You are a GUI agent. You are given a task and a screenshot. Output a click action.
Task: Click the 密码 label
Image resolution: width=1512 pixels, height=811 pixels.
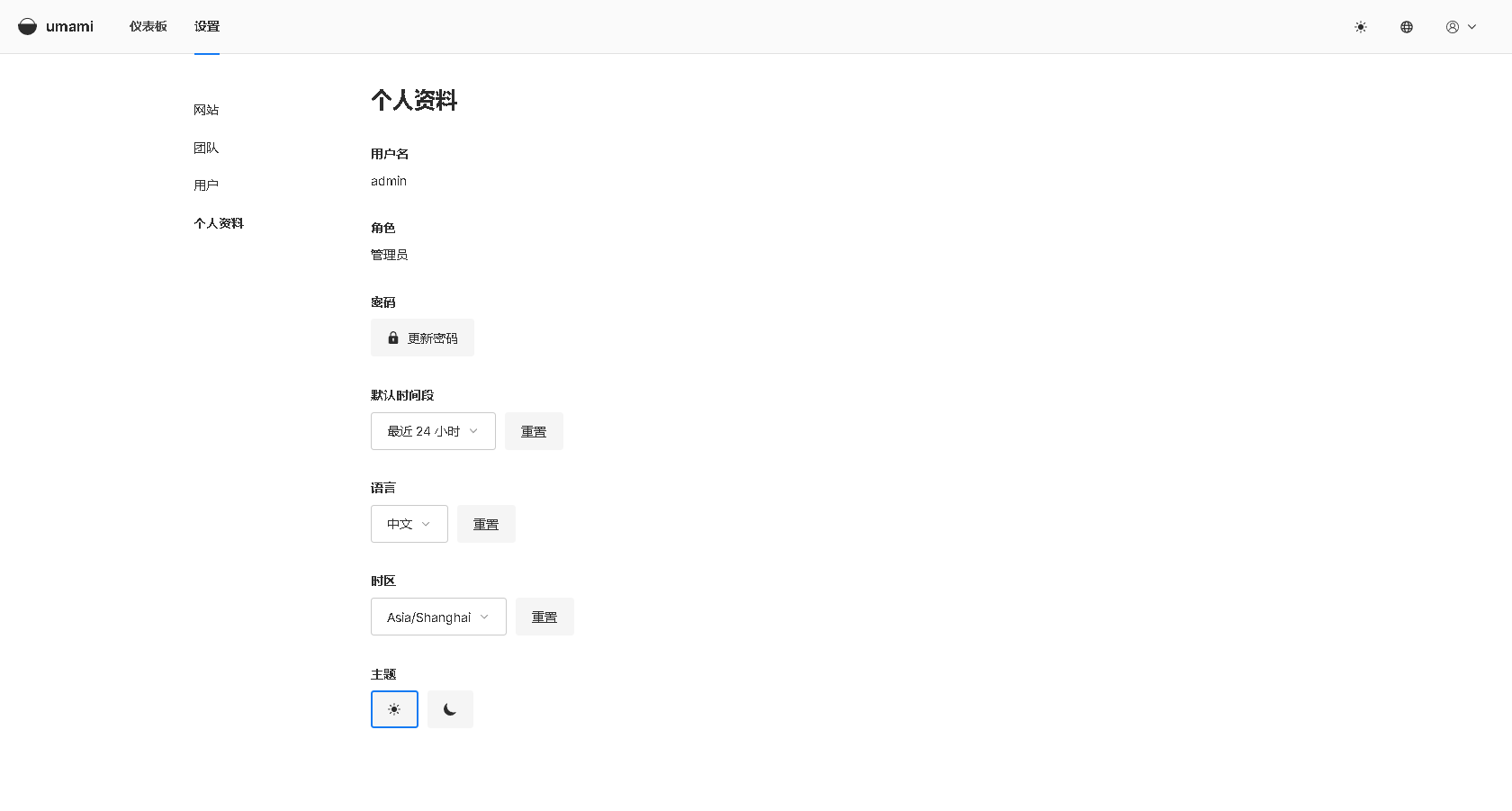tap(383, 302)
